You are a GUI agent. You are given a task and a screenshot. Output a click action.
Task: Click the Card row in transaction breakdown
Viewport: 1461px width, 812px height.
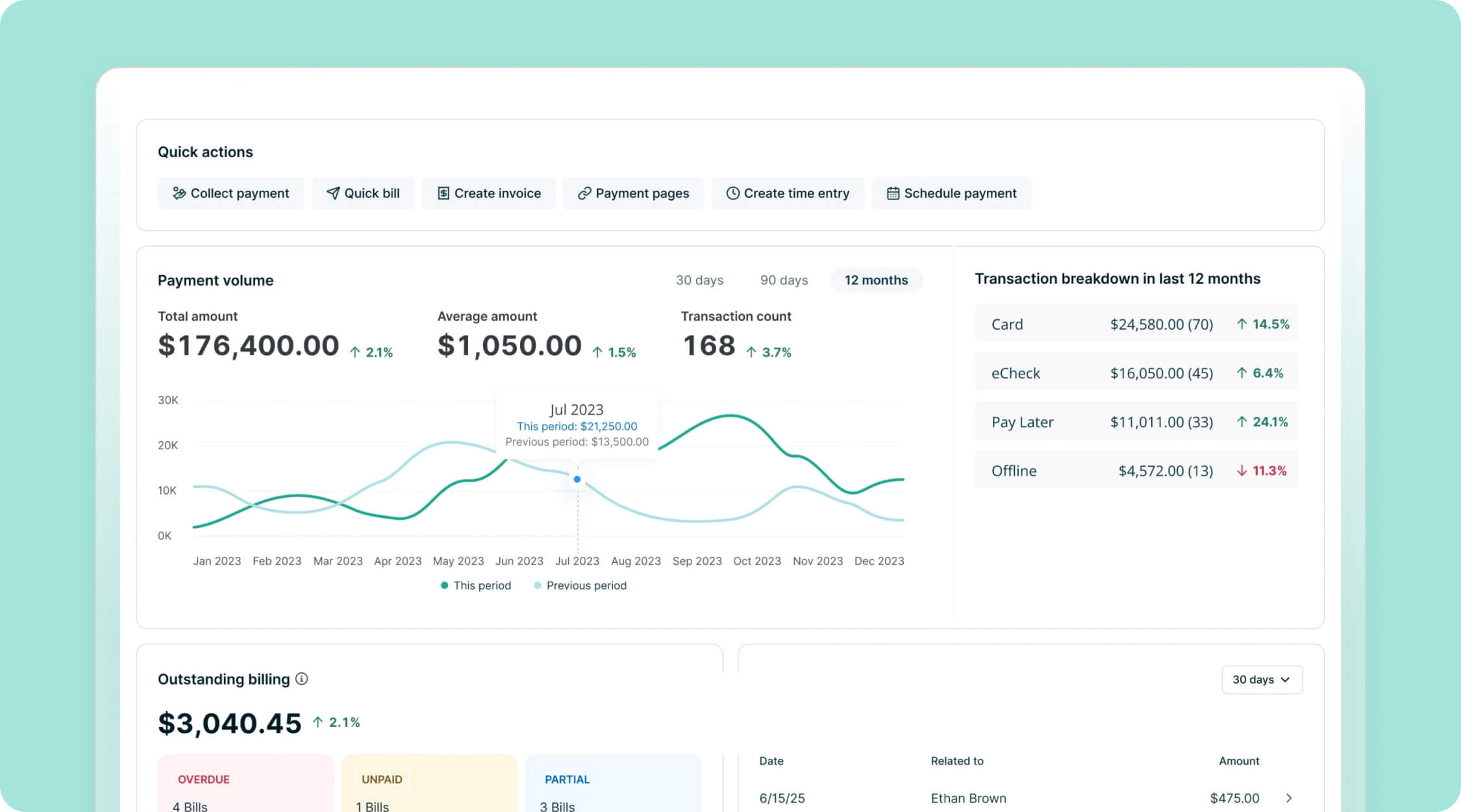coord(1135,324)
